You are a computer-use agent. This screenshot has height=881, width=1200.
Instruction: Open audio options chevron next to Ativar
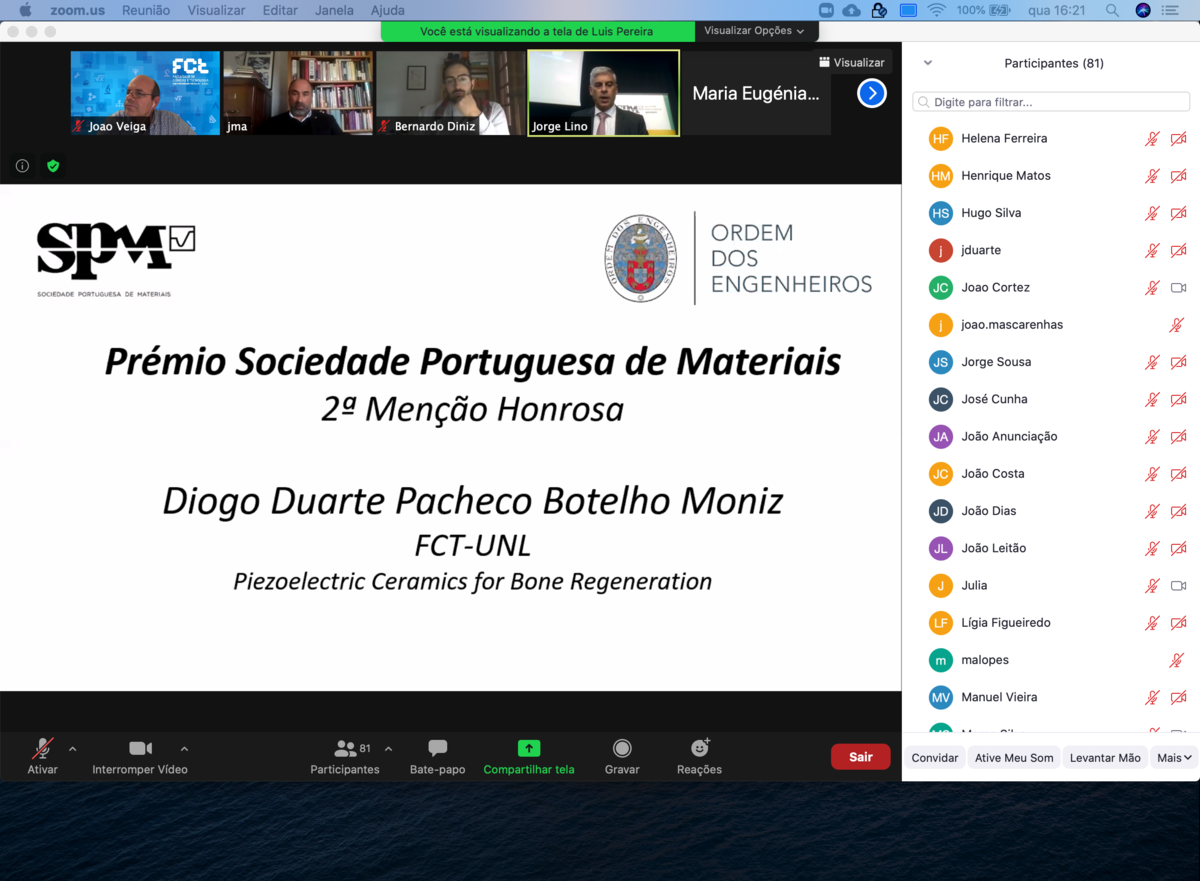click(x=72, y=748)
